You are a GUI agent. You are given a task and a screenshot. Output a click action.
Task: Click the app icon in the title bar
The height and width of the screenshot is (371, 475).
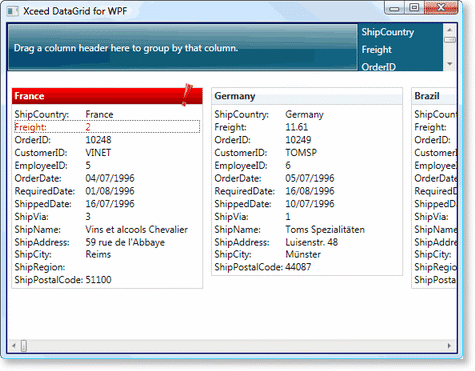click(13, 11)
